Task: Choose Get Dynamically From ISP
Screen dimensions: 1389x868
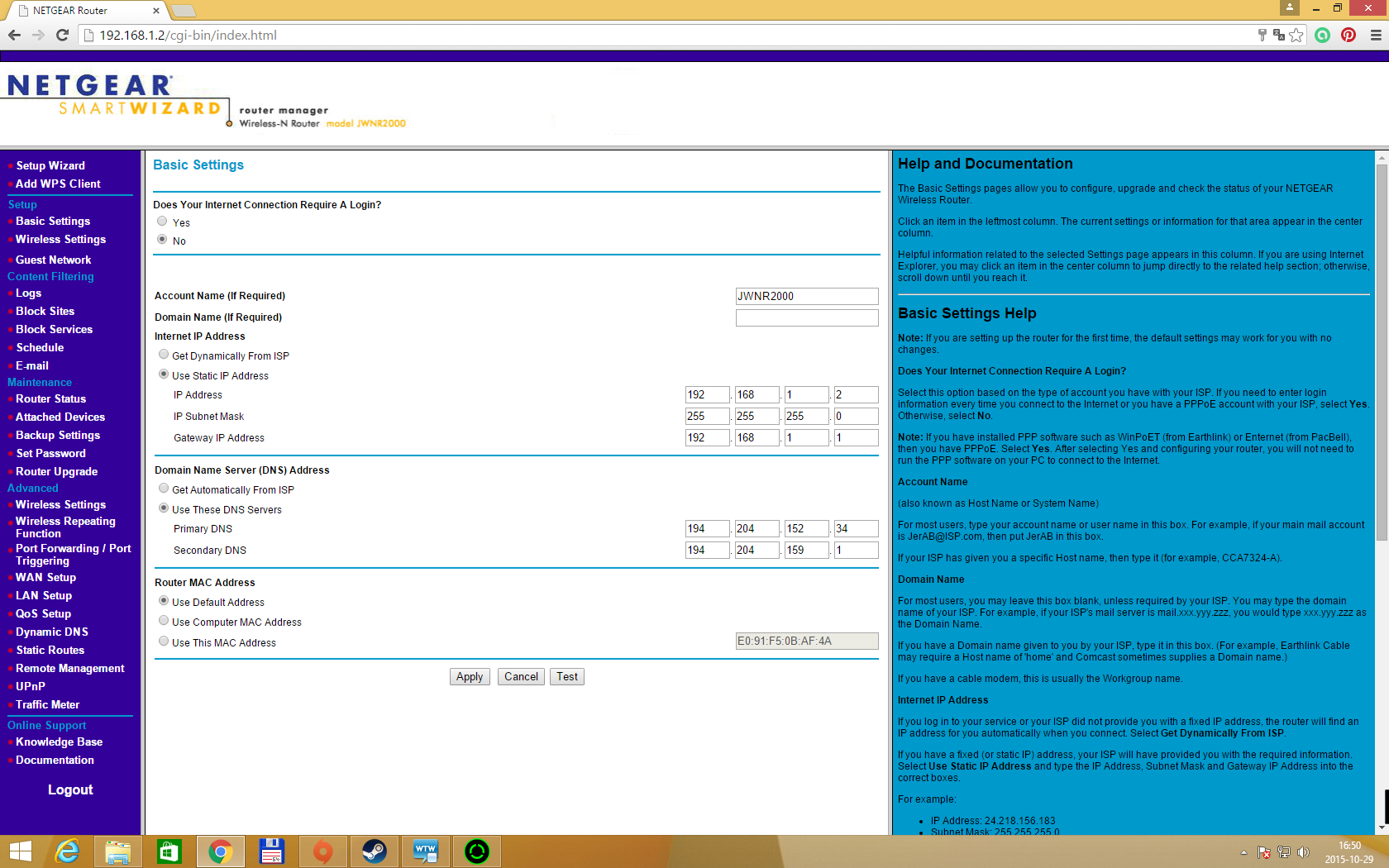Action: pyautogui.click(x=164, y=355)
